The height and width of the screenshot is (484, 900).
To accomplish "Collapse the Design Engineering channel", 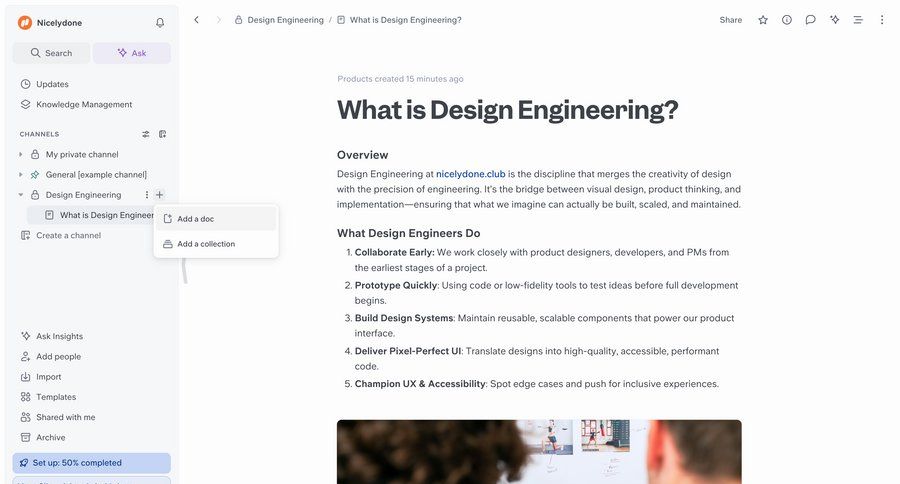I will click(21, 195).
